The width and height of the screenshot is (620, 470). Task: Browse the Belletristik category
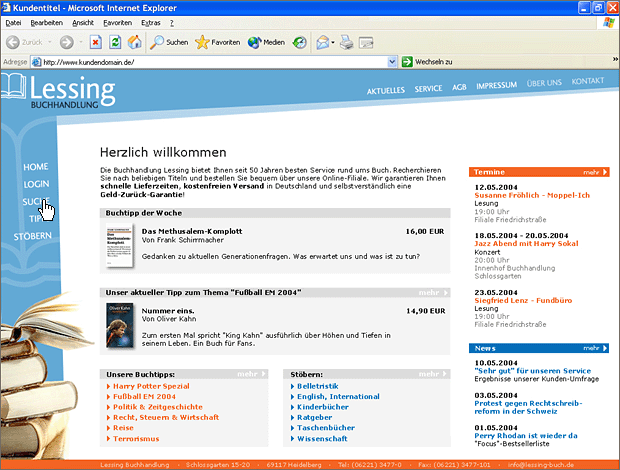318,386
